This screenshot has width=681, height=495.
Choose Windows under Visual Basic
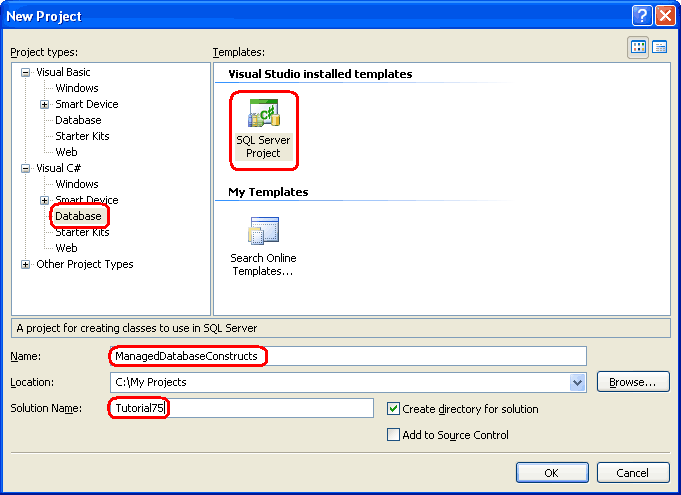[76, 88]
